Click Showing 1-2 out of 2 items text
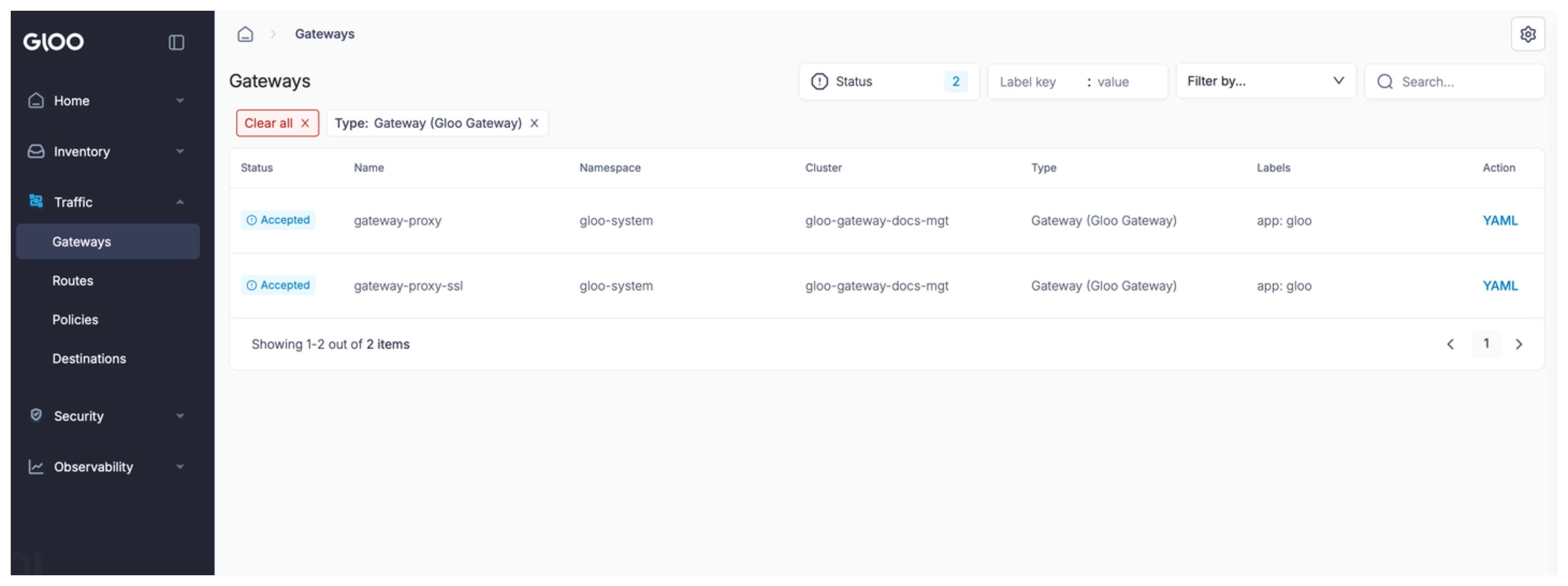This screenshot has height=586, width=1568. point(330,344)
